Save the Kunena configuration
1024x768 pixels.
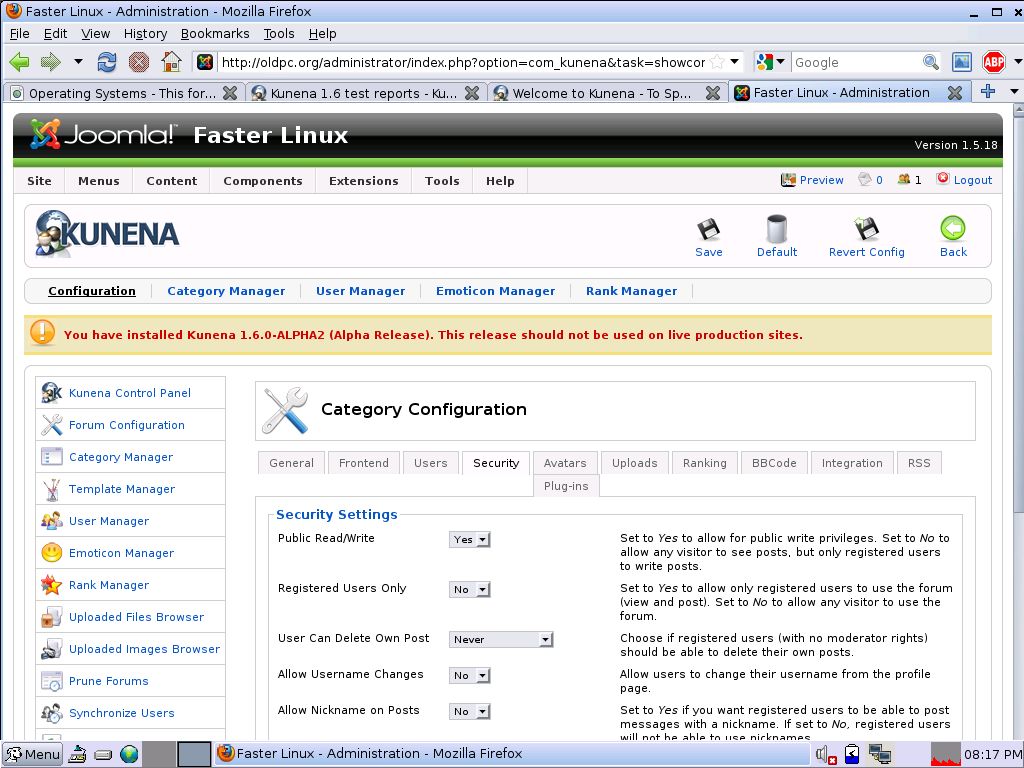point(709,237)
